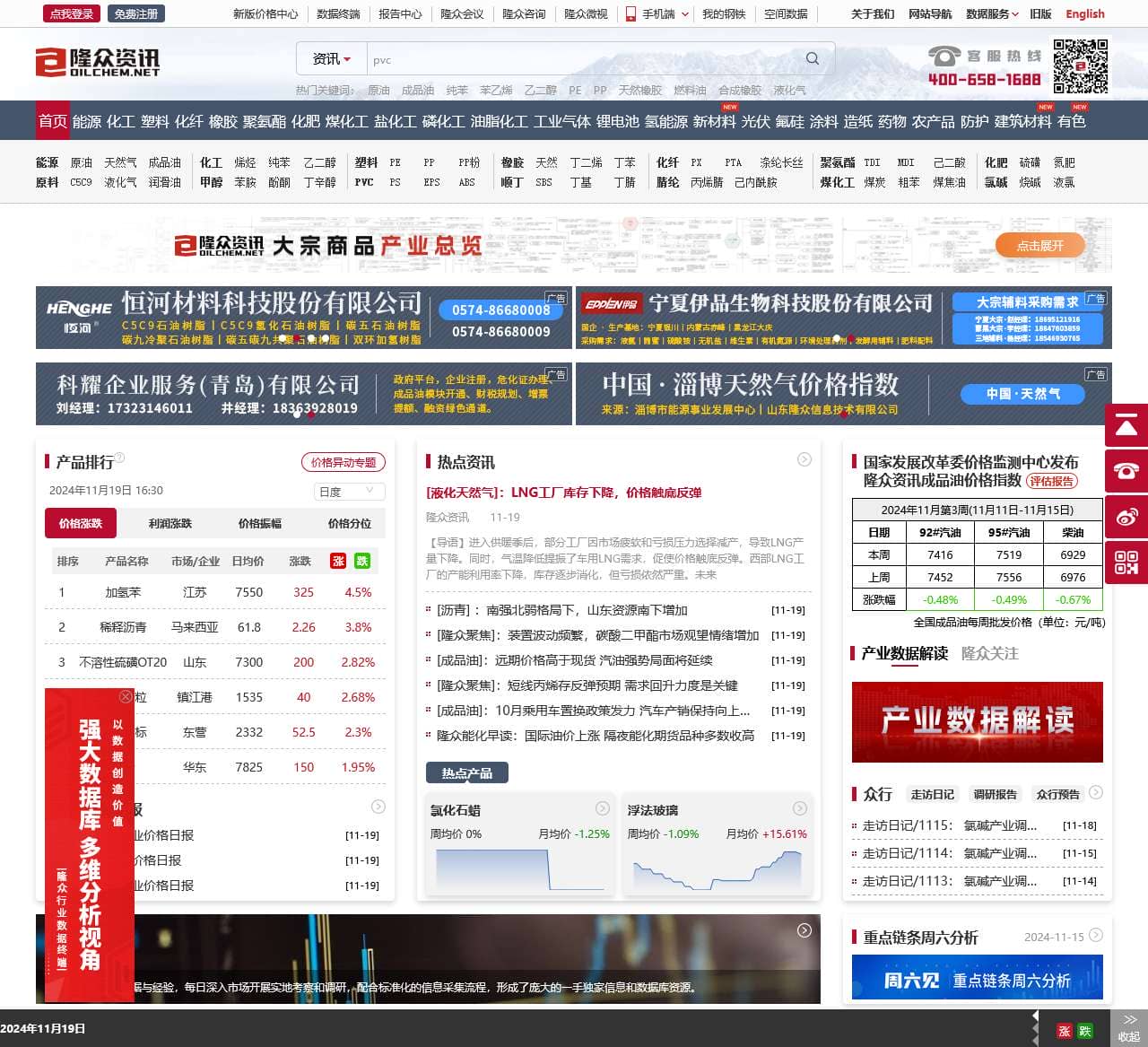The image size is (1148, 1047).
Task: Select the 众行预告 tab
Action: coord(1058,794)
